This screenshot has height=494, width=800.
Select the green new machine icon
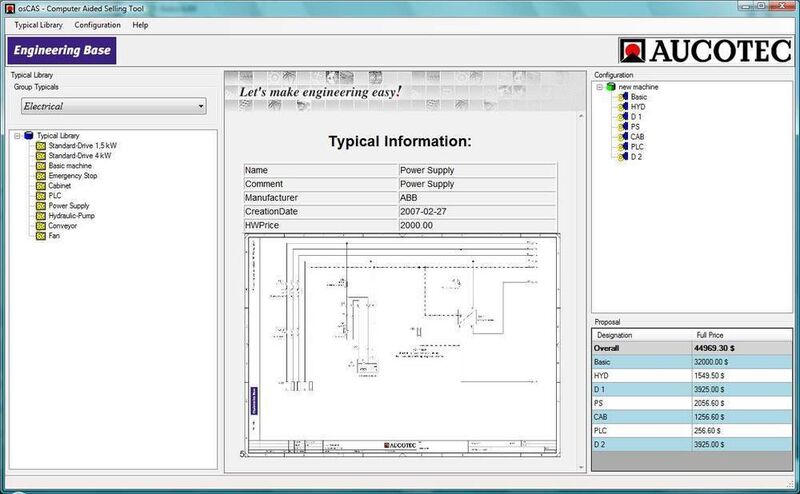tap(611, 87)
